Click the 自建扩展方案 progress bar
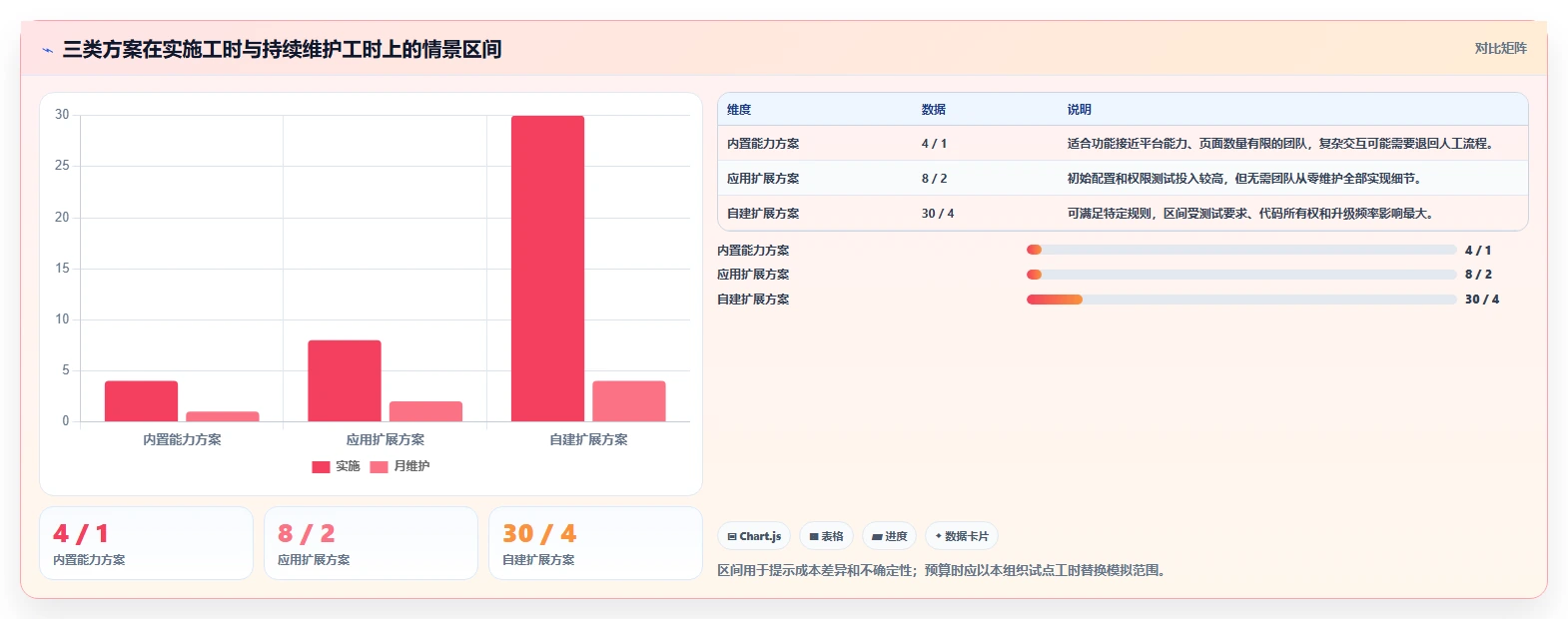 [1241, 300]
